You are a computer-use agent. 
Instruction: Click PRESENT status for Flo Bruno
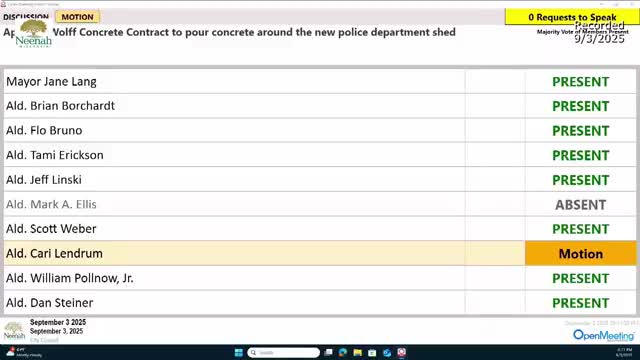pyautogui.click(x=580, y=131)
